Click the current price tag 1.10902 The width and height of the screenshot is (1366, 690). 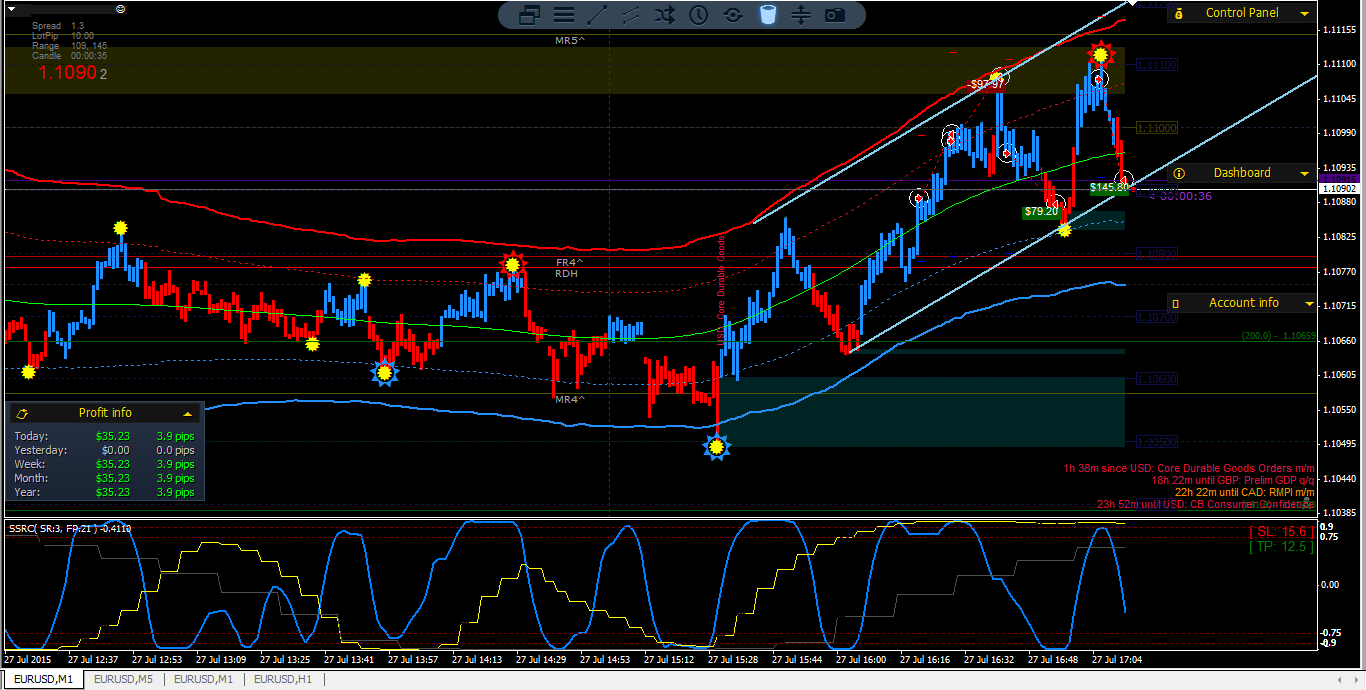click(x=1339, y=189)
